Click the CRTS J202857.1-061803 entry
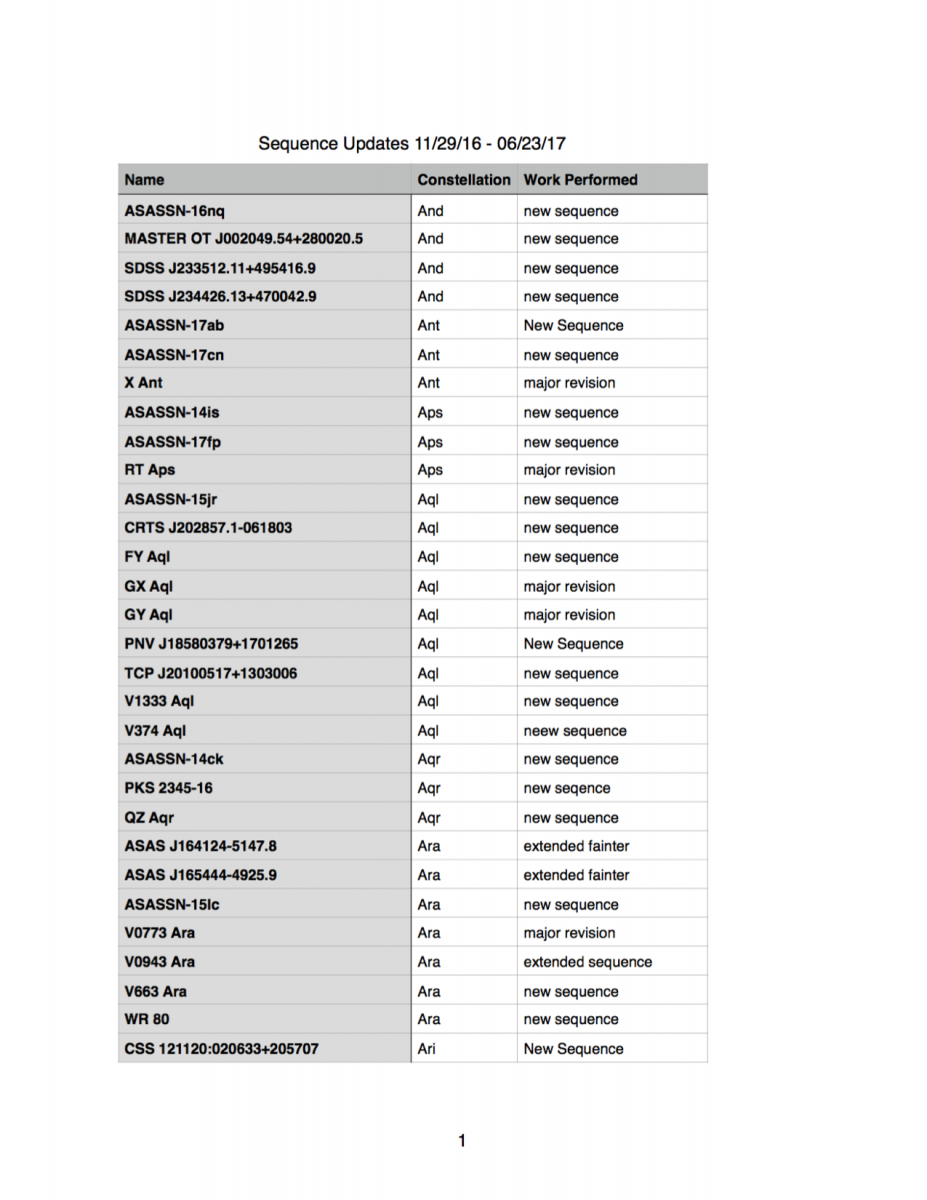The image size is (927, 1200). pos(208,528)
